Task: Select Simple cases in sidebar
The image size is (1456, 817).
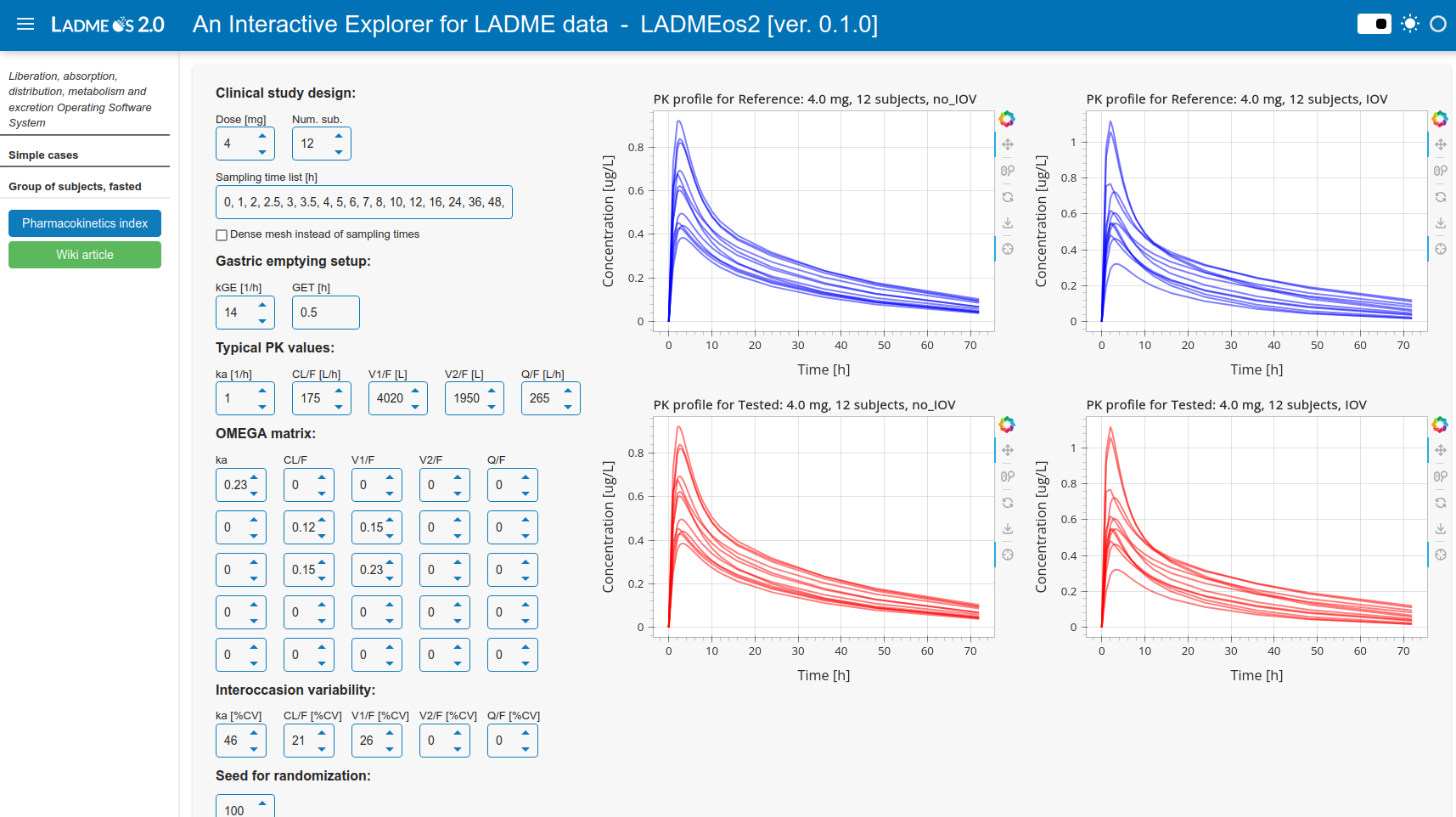Action: click(43, 155)
